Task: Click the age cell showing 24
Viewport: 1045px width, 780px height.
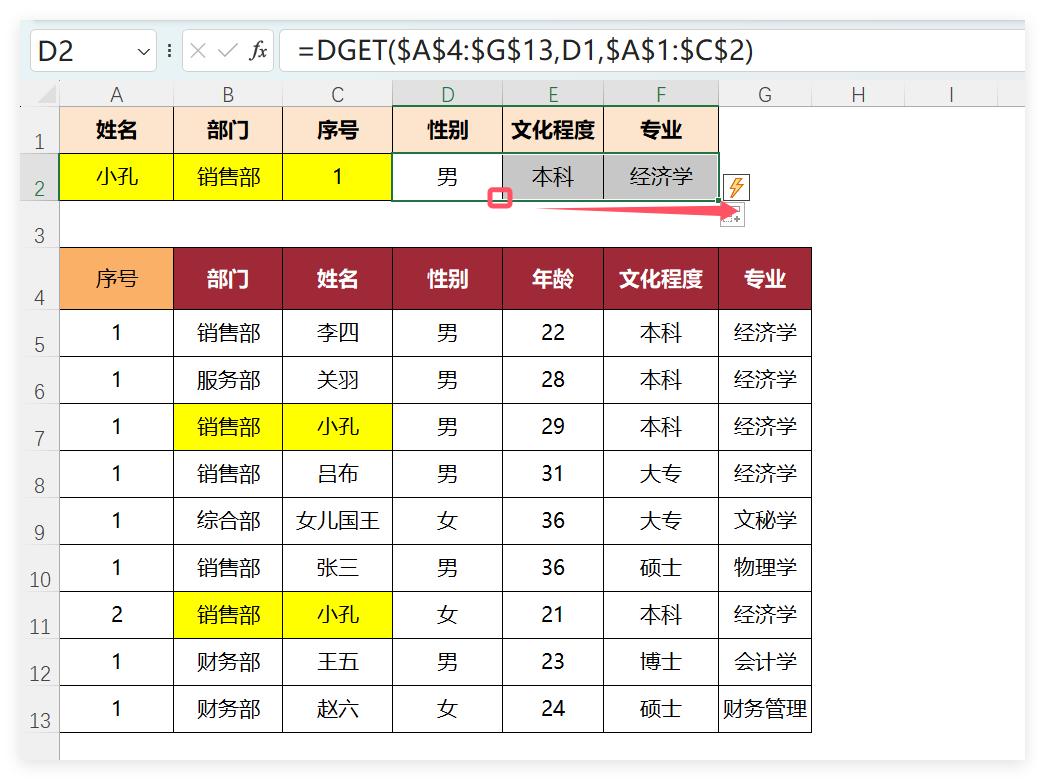Action: (552, 709)
